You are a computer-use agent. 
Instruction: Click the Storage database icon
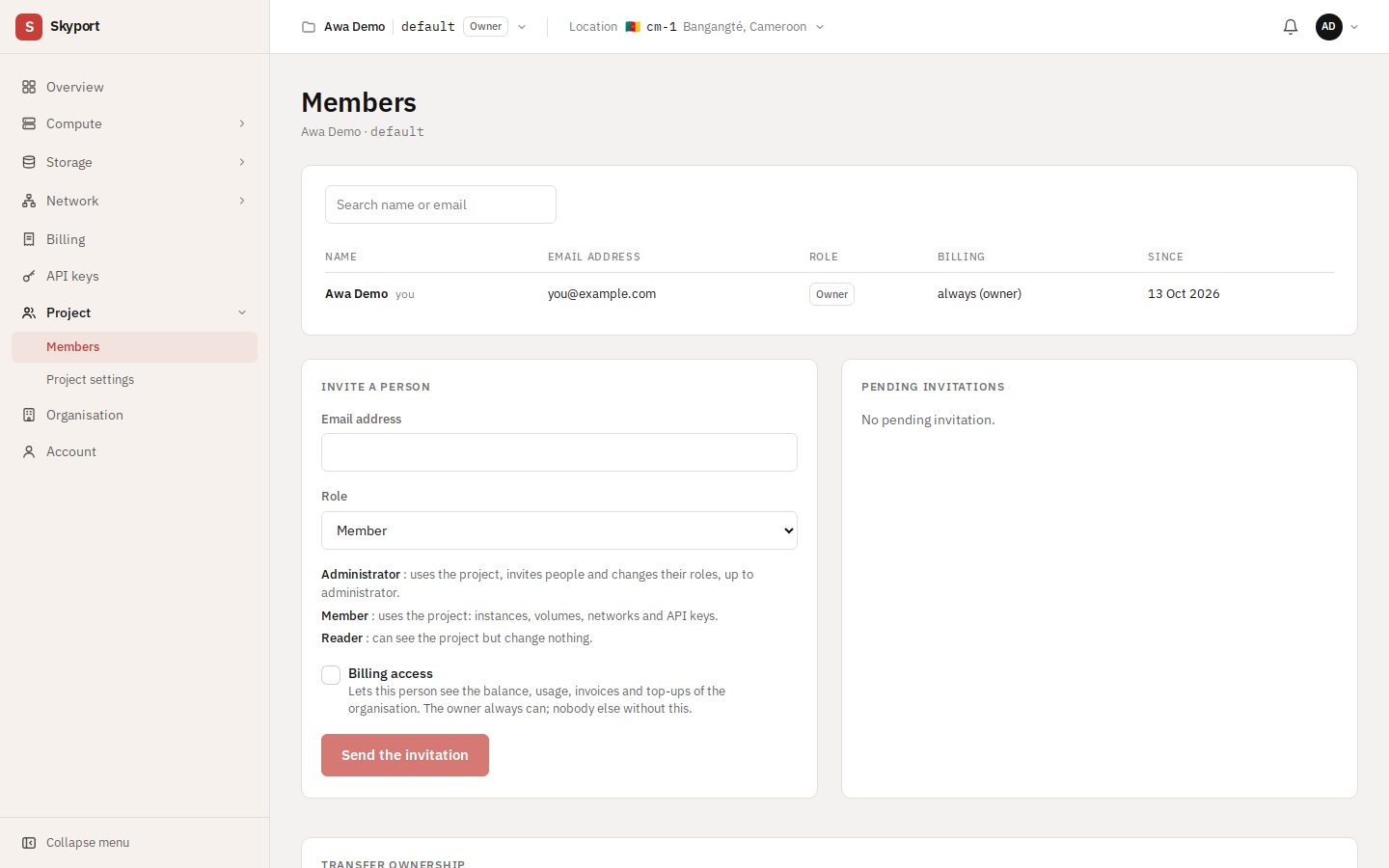click(29, 162)
